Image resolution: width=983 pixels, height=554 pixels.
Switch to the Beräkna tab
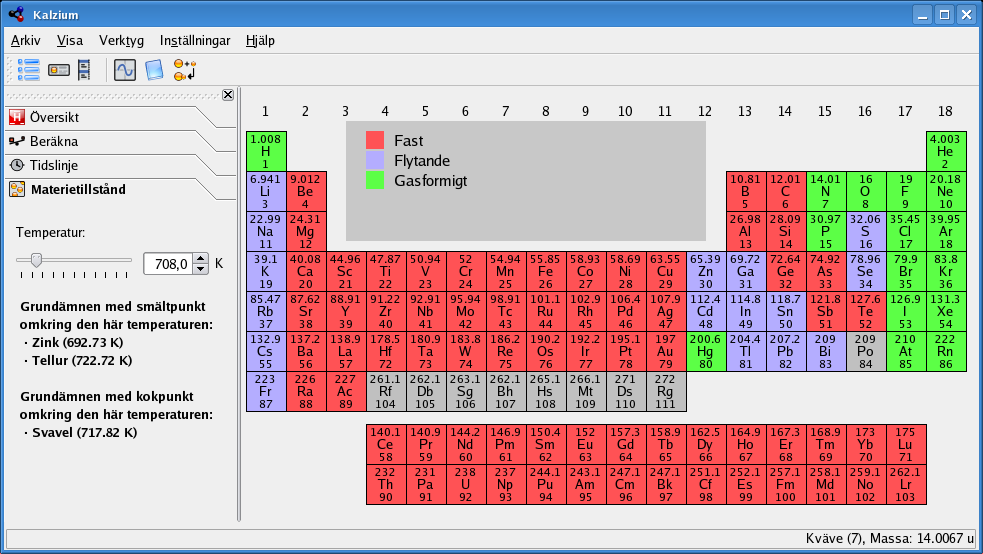[54, 142]
